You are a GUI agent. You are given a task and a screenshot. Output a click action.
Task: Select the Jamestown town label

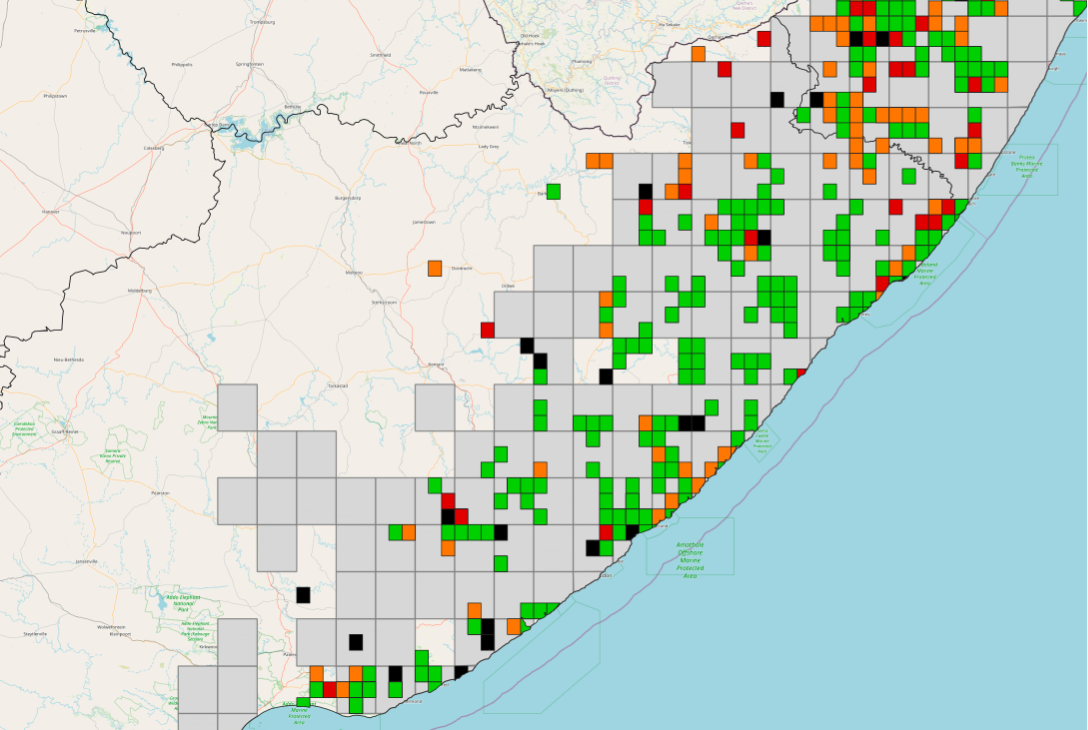tap(424, 222)
